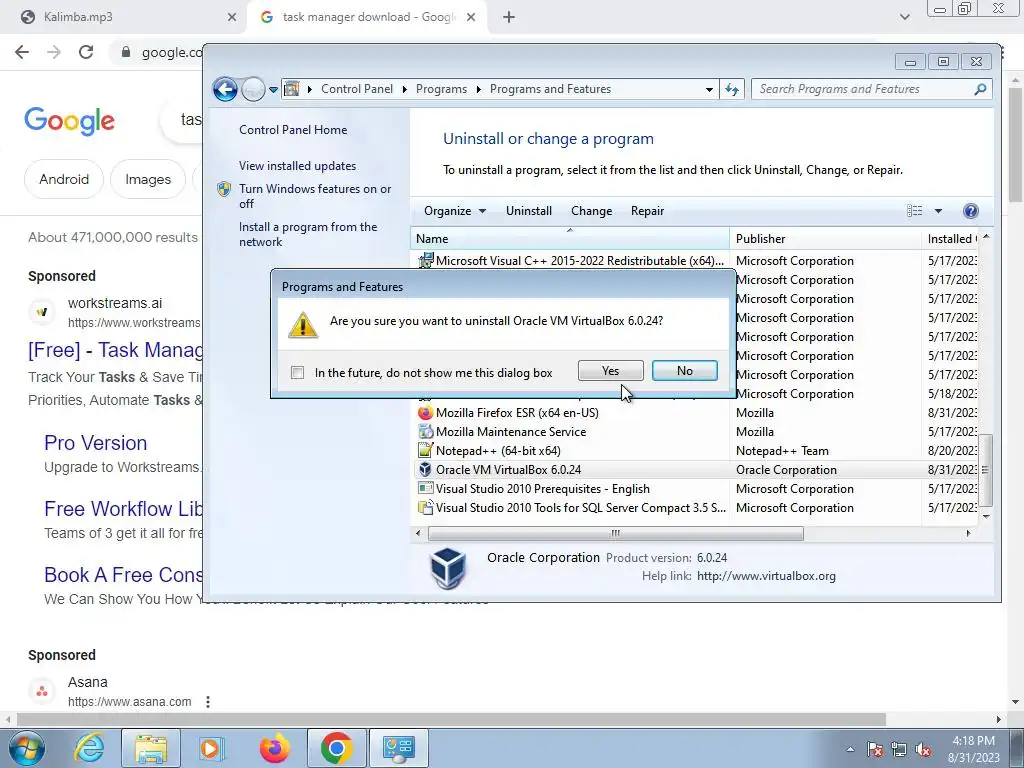Open more view options dropdown arrow
1024x768 pixels.
[938, 211]
